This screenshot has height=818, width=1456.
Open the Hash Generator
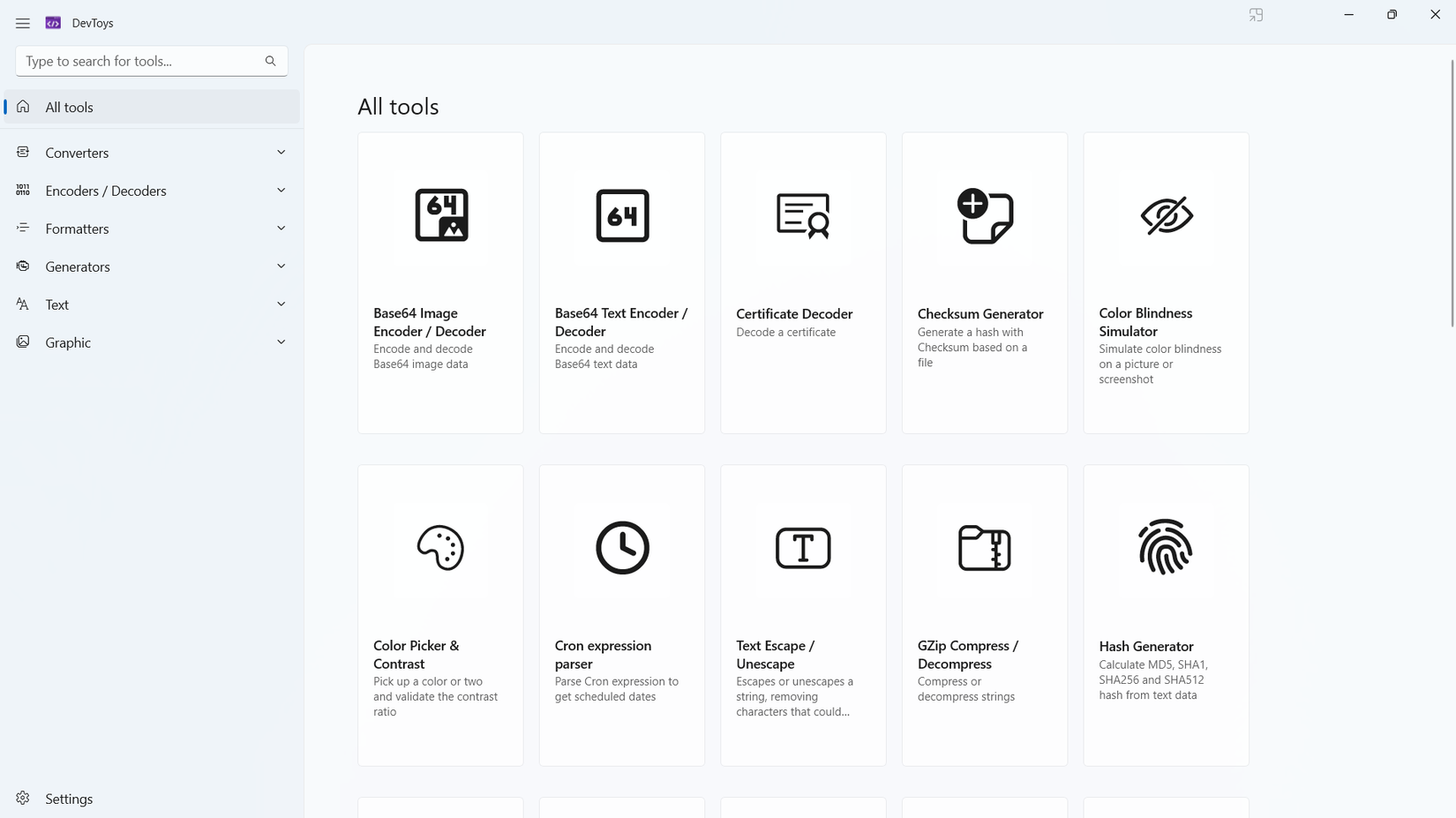[1165, 615]
